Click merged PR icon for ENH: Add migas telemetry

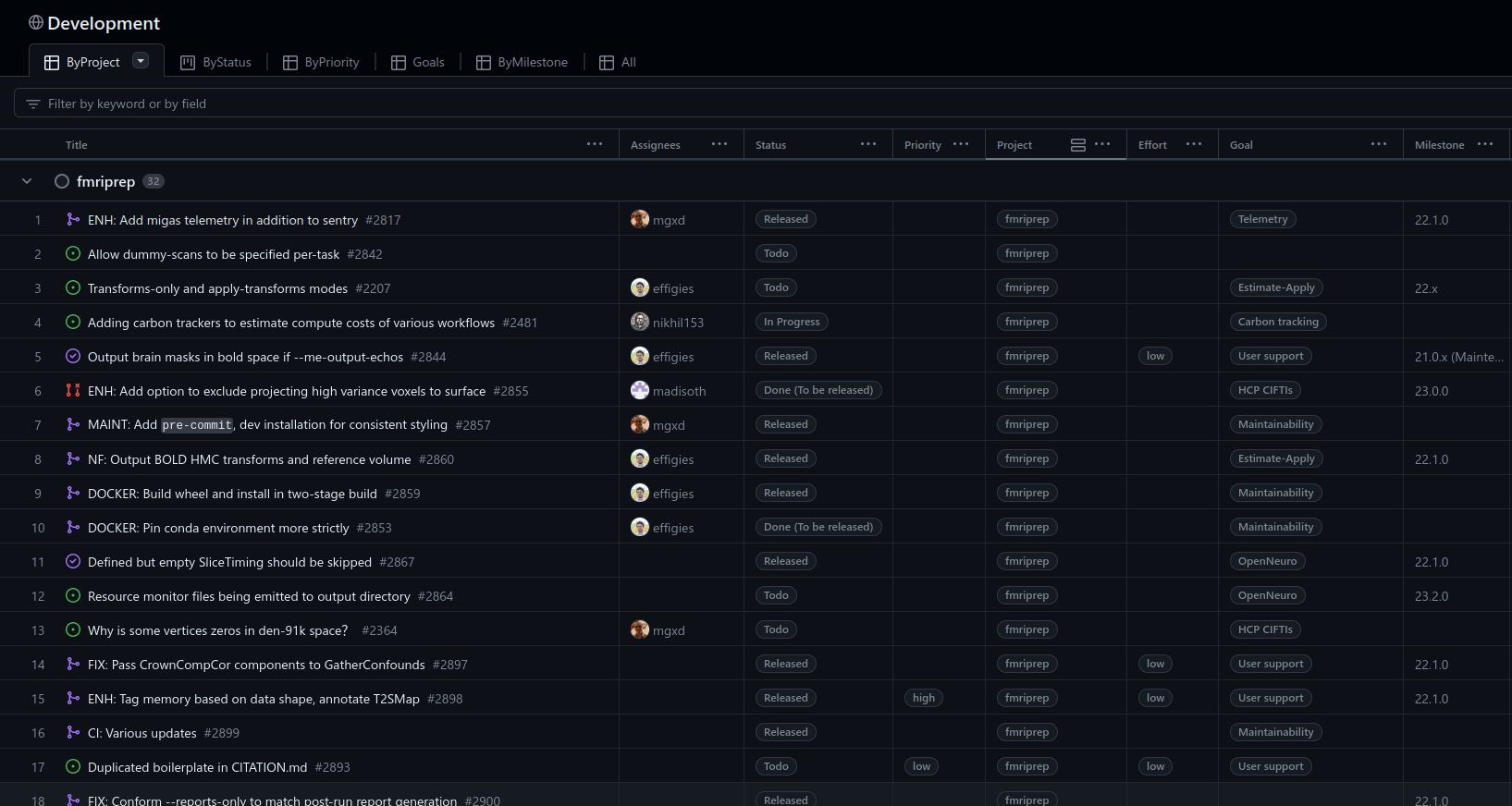[73, 219]
